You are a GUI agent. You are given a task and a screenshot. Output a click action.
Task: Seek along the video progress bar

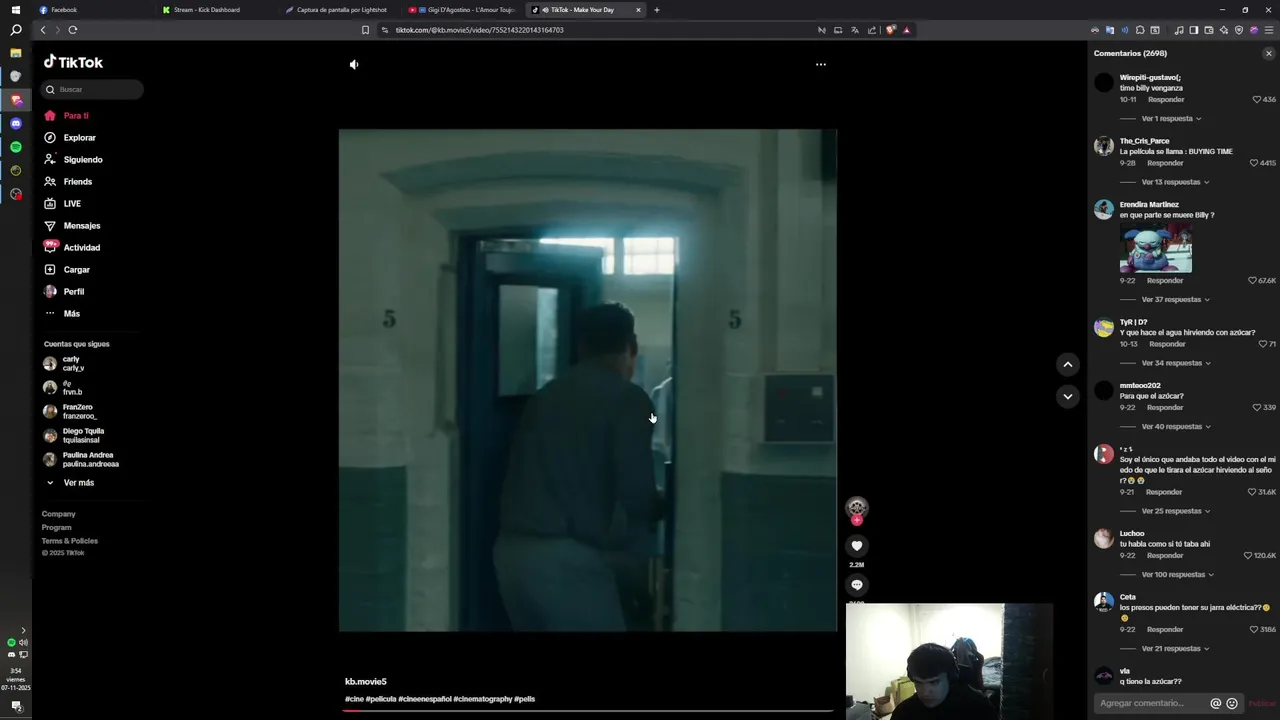588,711
